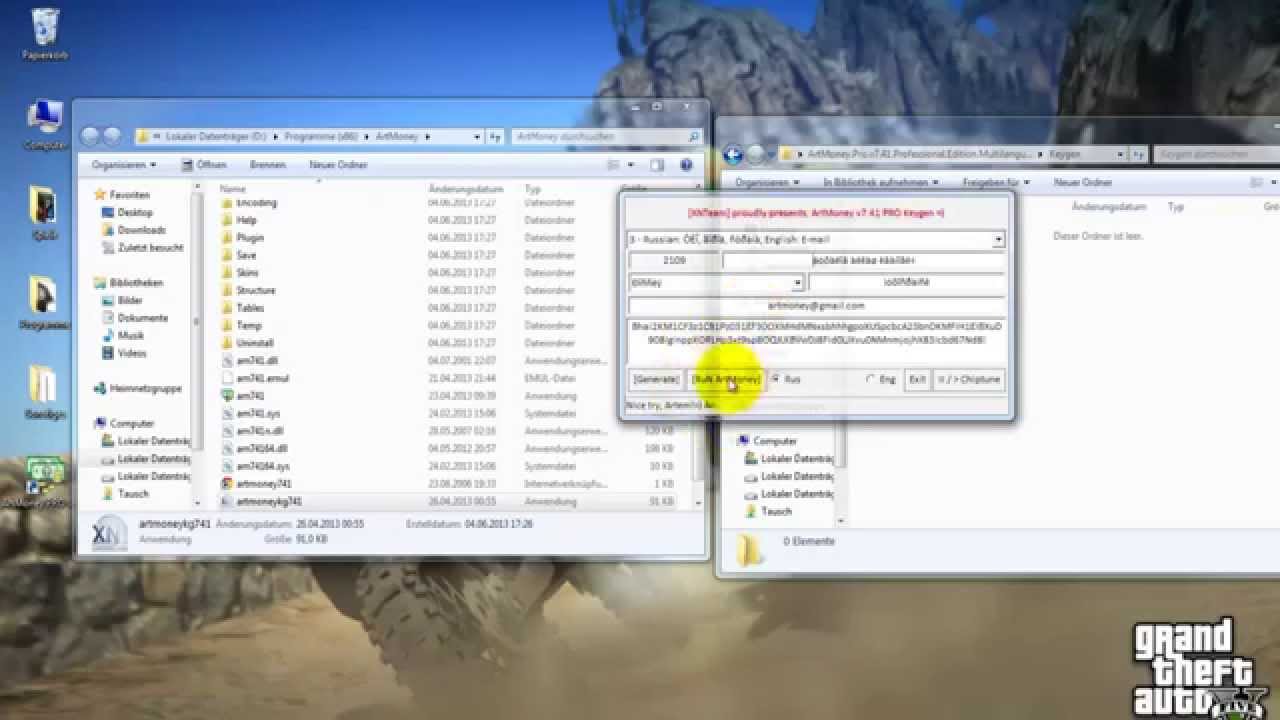Select the Save folder

click(246, 255)
